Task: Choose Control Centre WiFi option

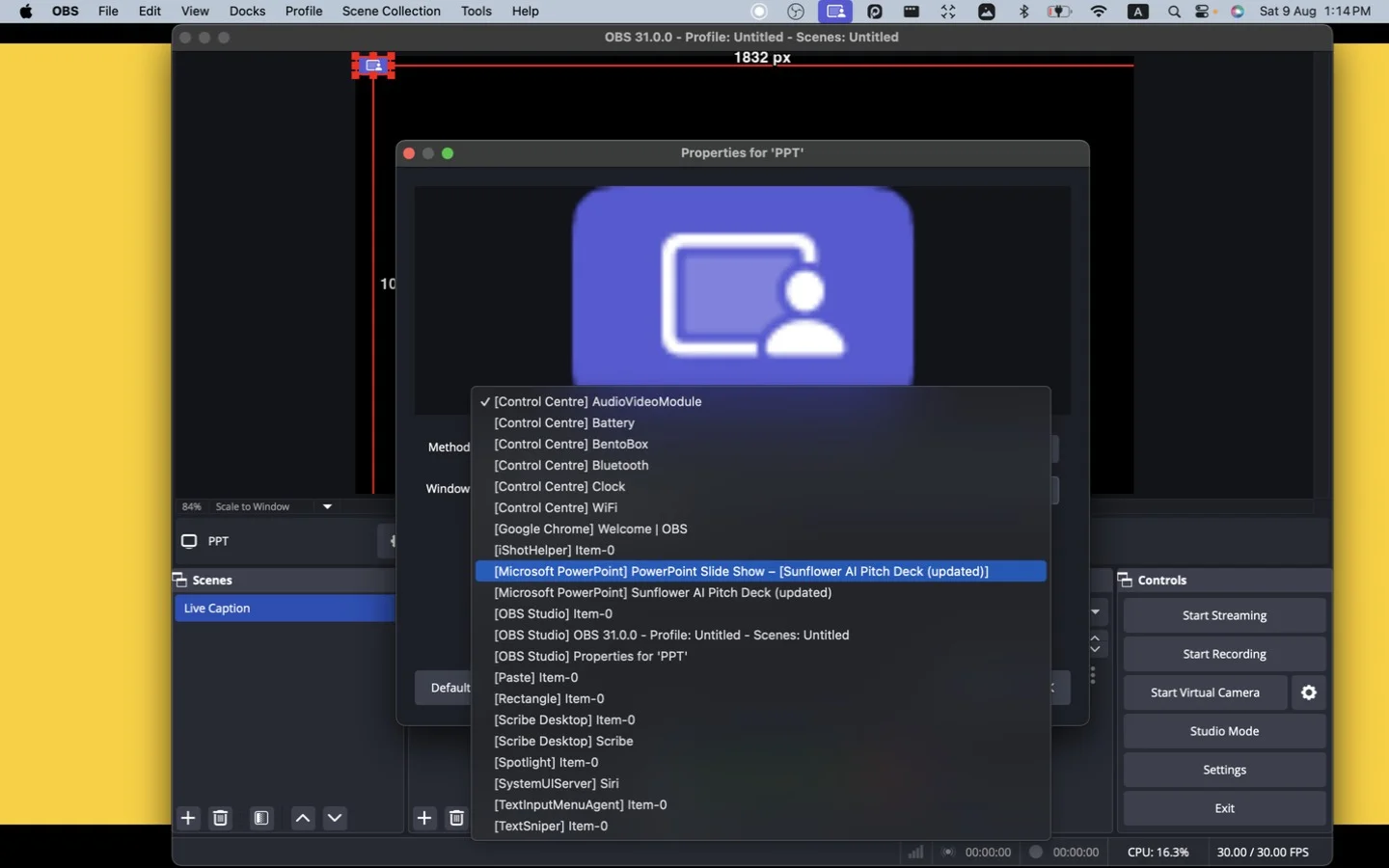Action: point(761,507)
